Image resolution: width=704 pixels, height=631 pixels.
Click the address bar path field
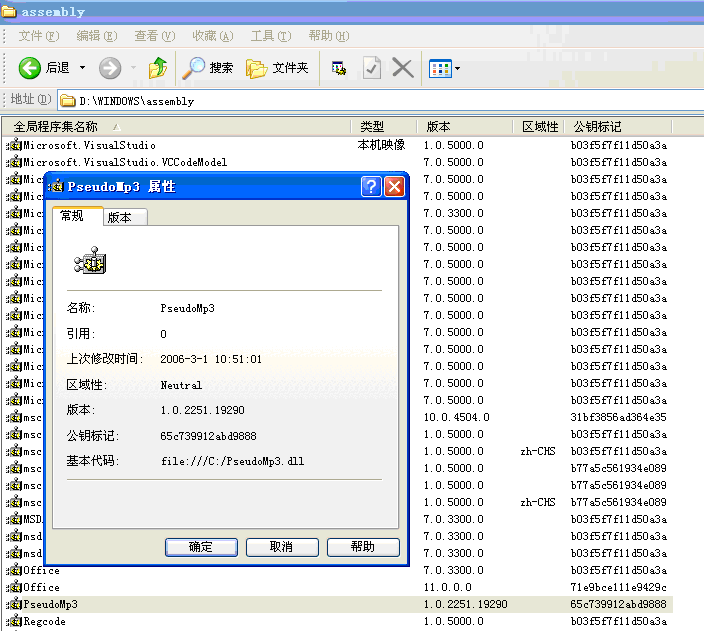point(380,100)
